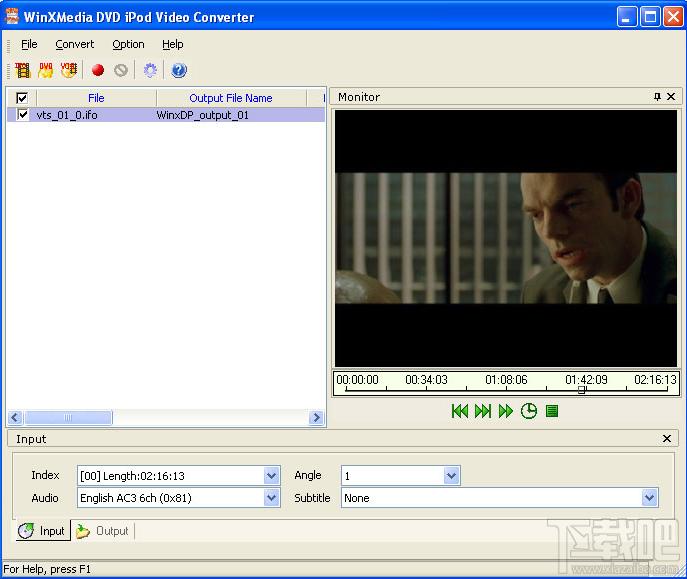687x579 pixels.
Task: Uncheck the vts_01_0.ifo file checkbox
Action: point(23,114)
